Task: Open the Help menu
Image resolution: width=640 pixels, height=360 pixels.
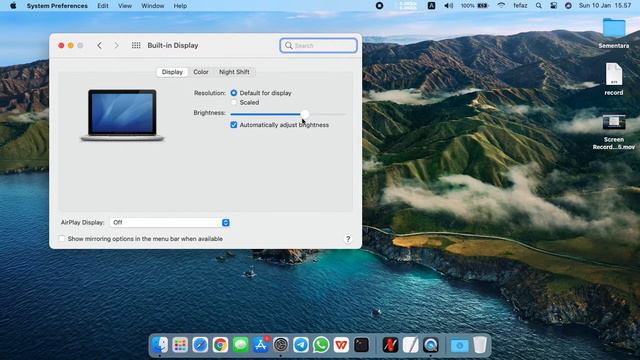Action: tap(180, 6)
